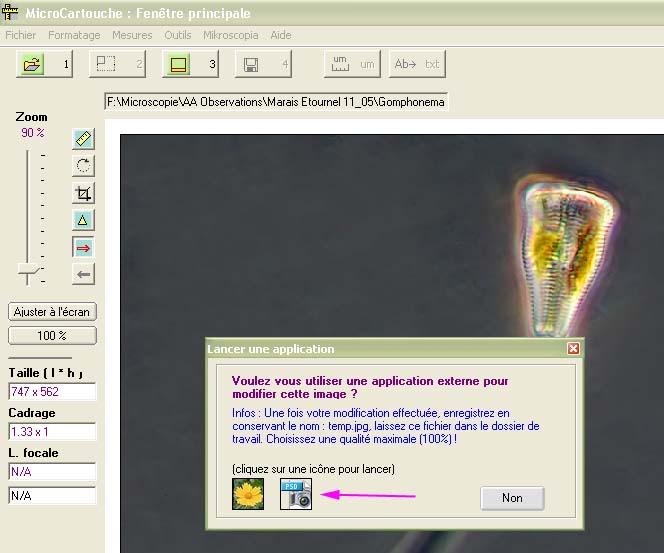Viewport: 664px width, 553px height.
Task: Select the file path field showing Gomphonema
Action: click(x=276, y=102)
